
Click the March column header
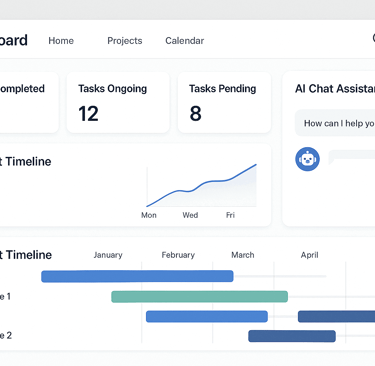tap(243, 255)
